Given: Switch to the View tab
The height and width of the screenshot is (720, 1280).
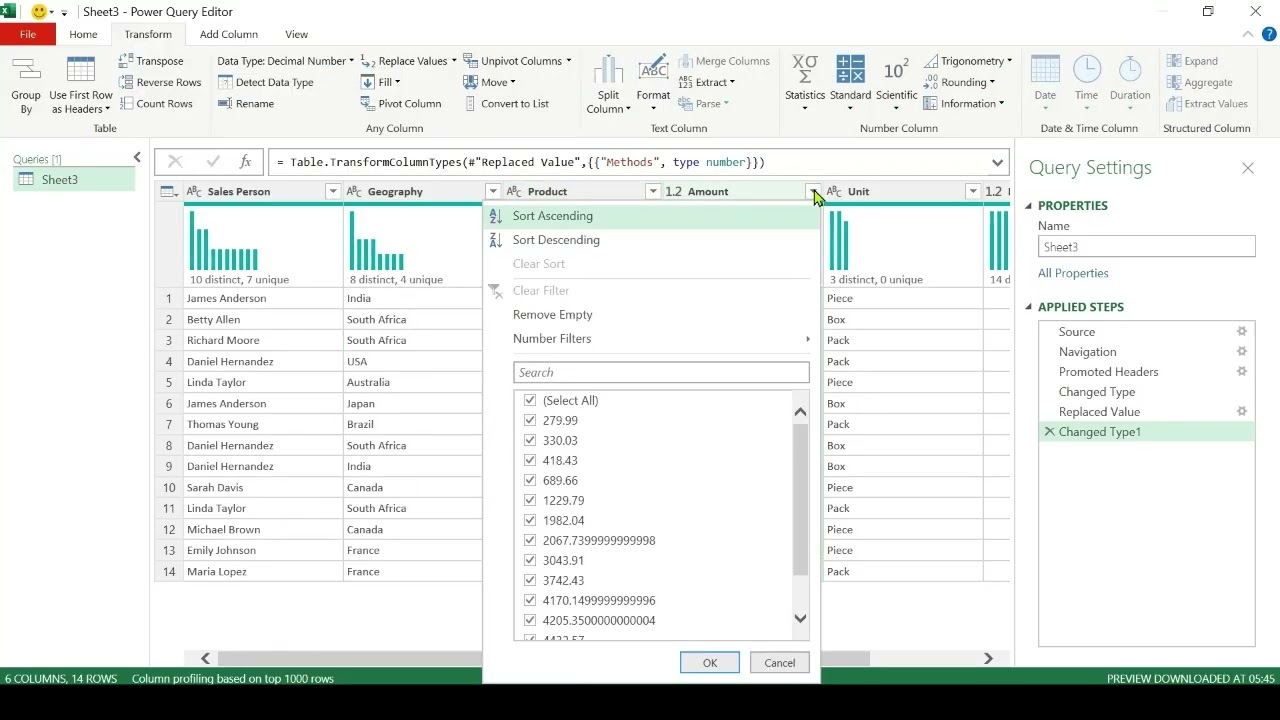Looking at the screenshot, I should click(296, 34).
